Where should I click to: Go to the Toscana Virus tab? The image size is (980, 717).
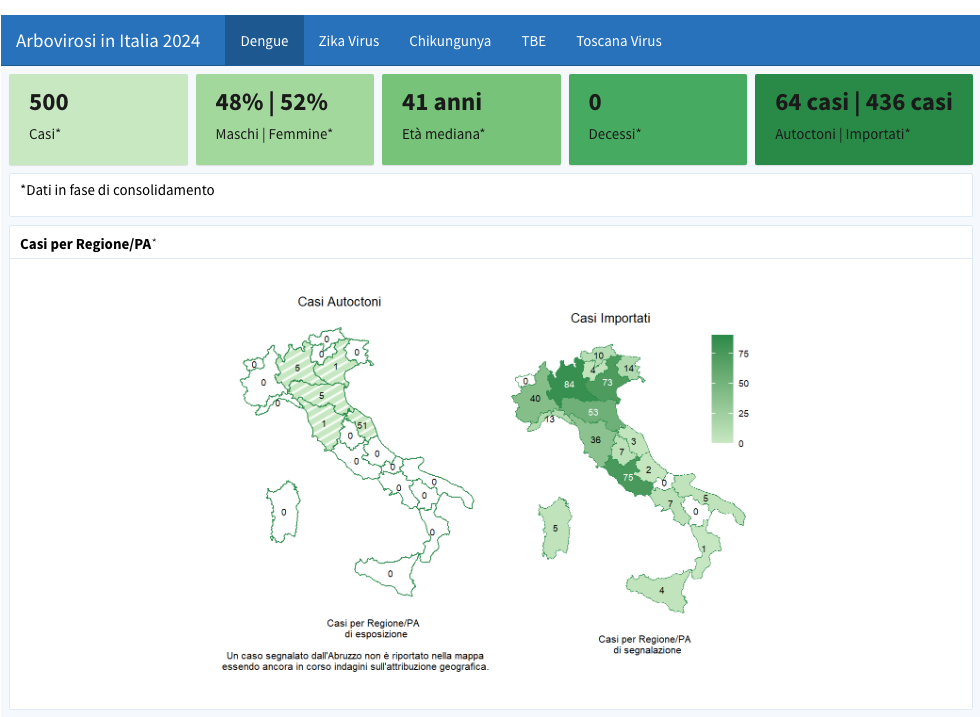pos(618,41)
